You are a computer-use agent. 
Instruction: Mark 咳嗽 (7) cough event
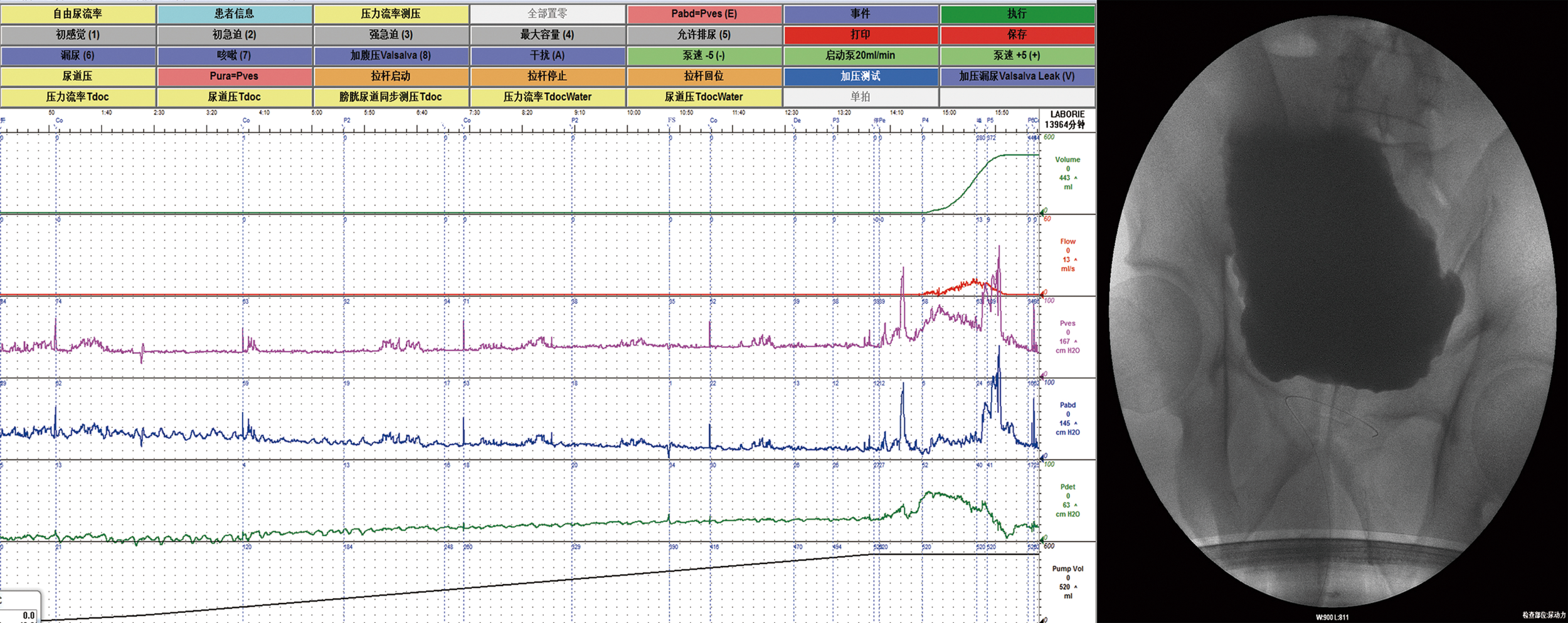tap(234, 55)
